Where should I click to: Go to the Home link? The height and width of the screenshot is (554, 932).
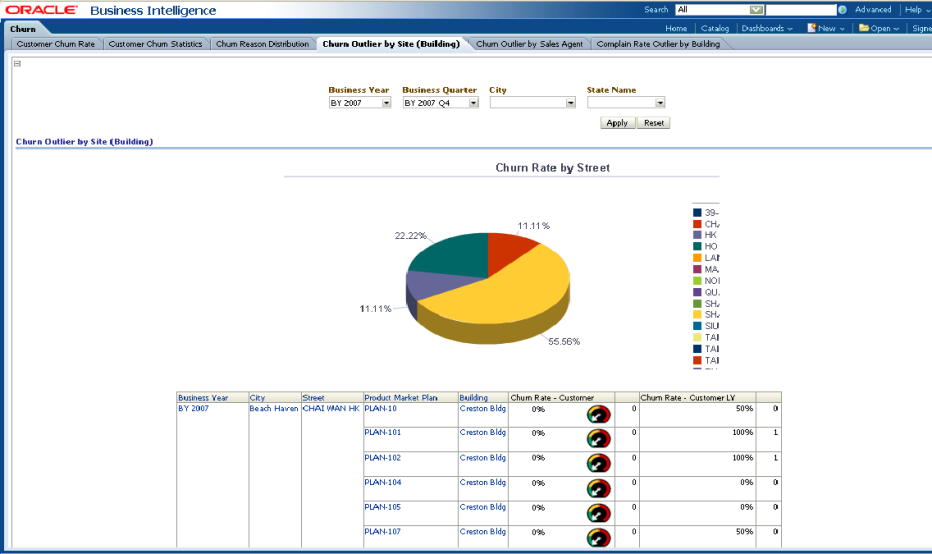676,28
